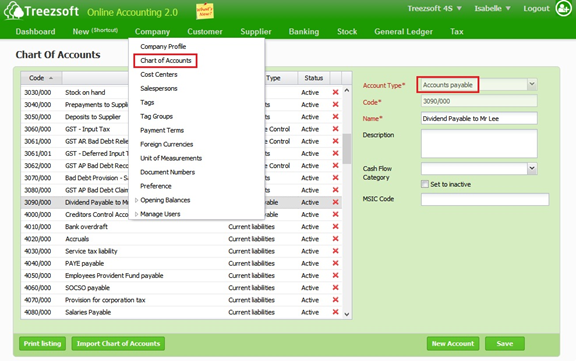The image size is (576, 361).
Task: Open the Isabelle user dropdown
Action: coord(492,8)
